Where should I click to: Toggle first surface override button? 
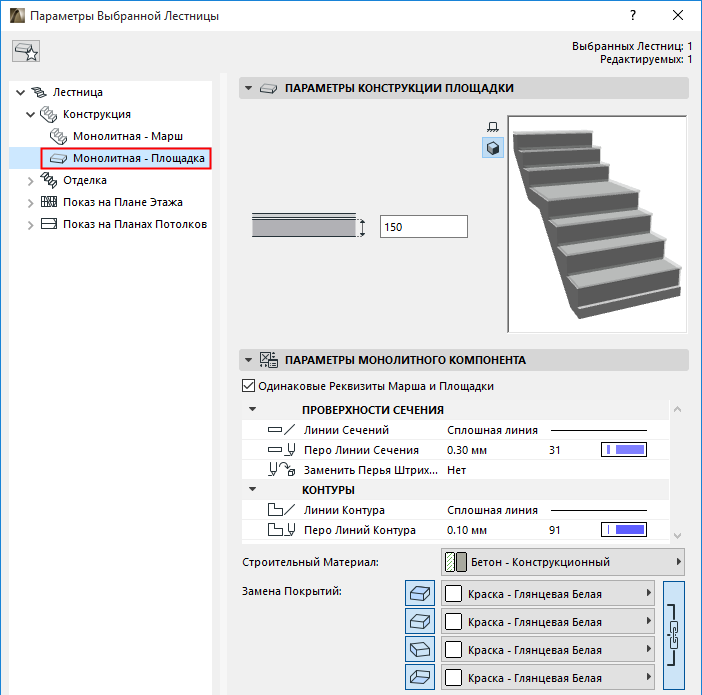pos(420,593)
